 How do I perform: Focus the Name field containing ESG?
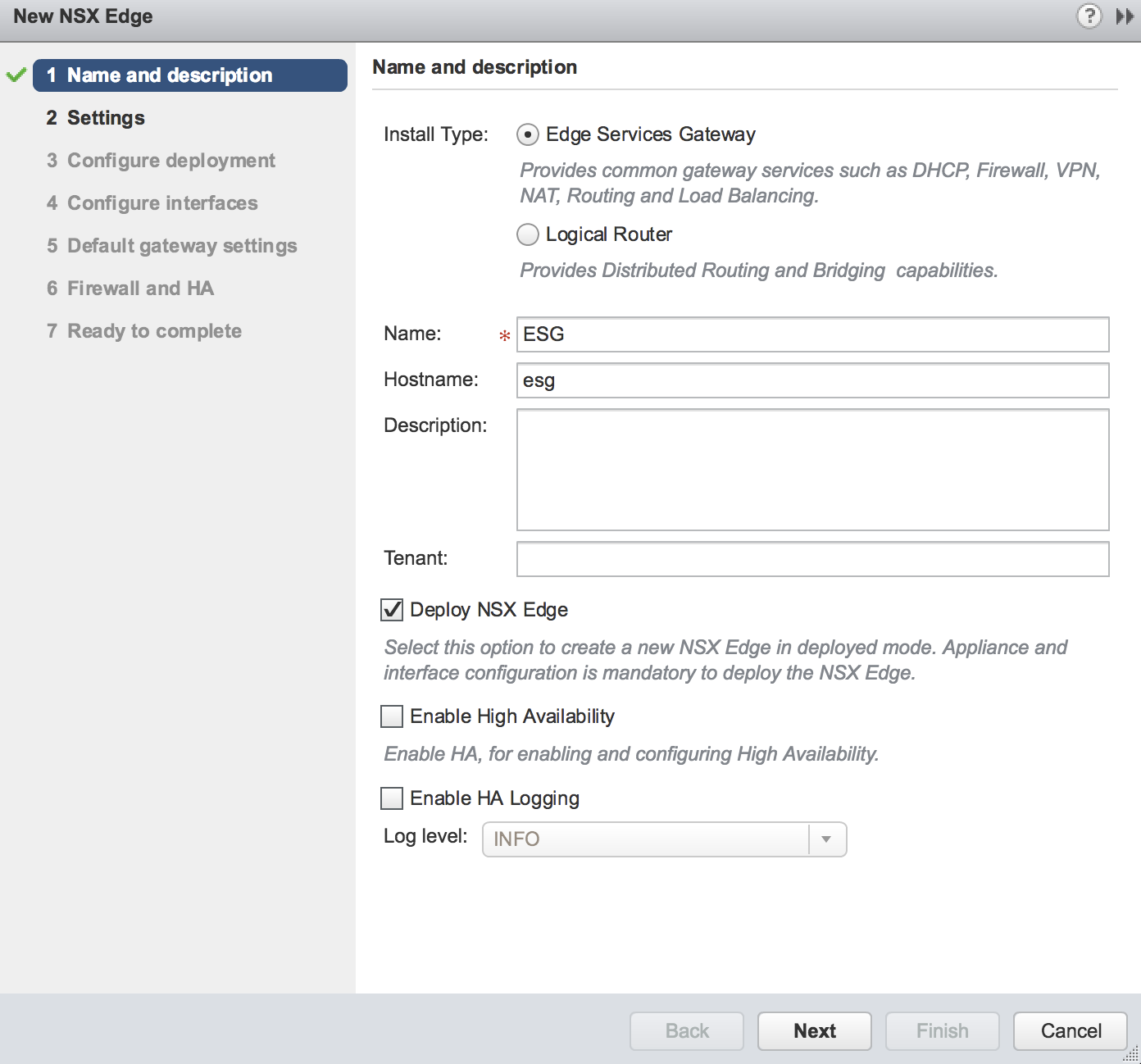tap(813, 334)
